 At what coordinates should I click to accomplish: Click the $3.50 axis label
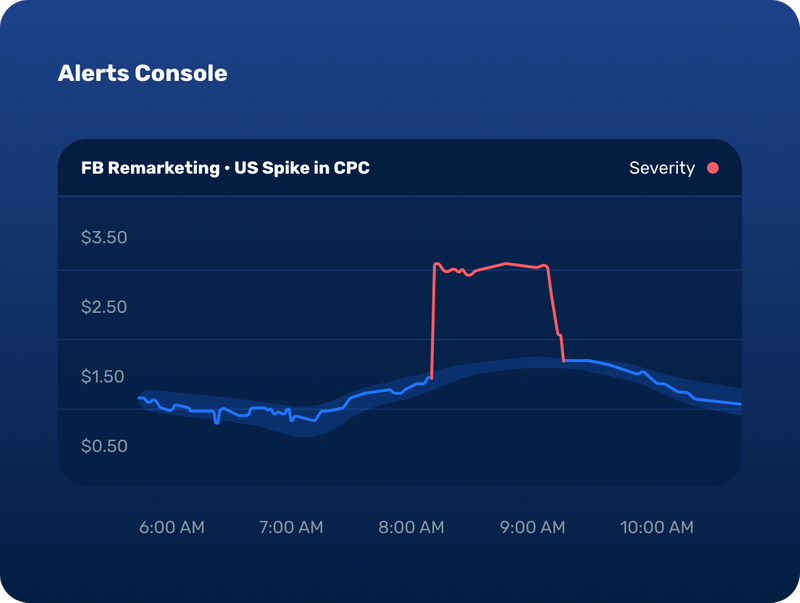point(104,237)
